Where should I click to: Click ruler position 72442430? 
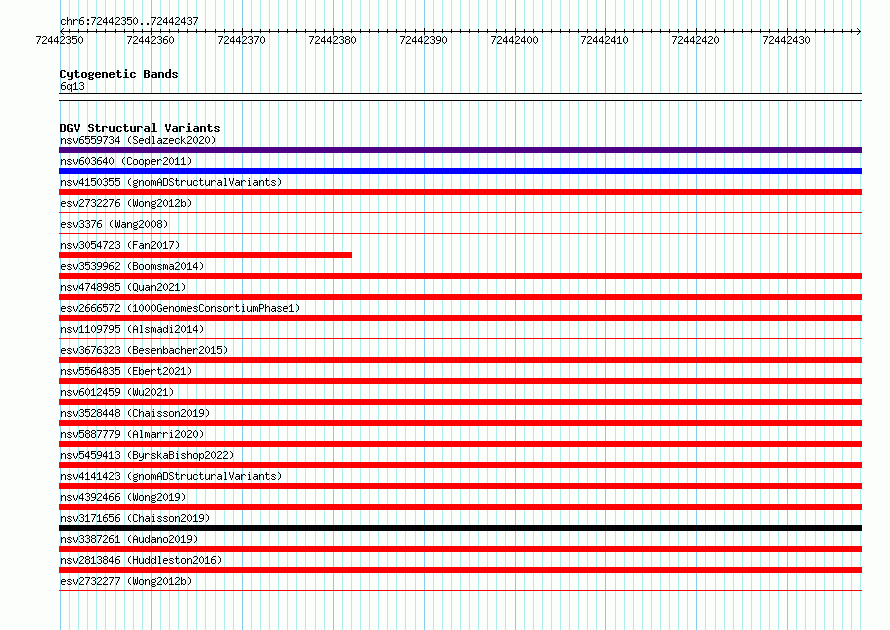click(x=787, y=40)
